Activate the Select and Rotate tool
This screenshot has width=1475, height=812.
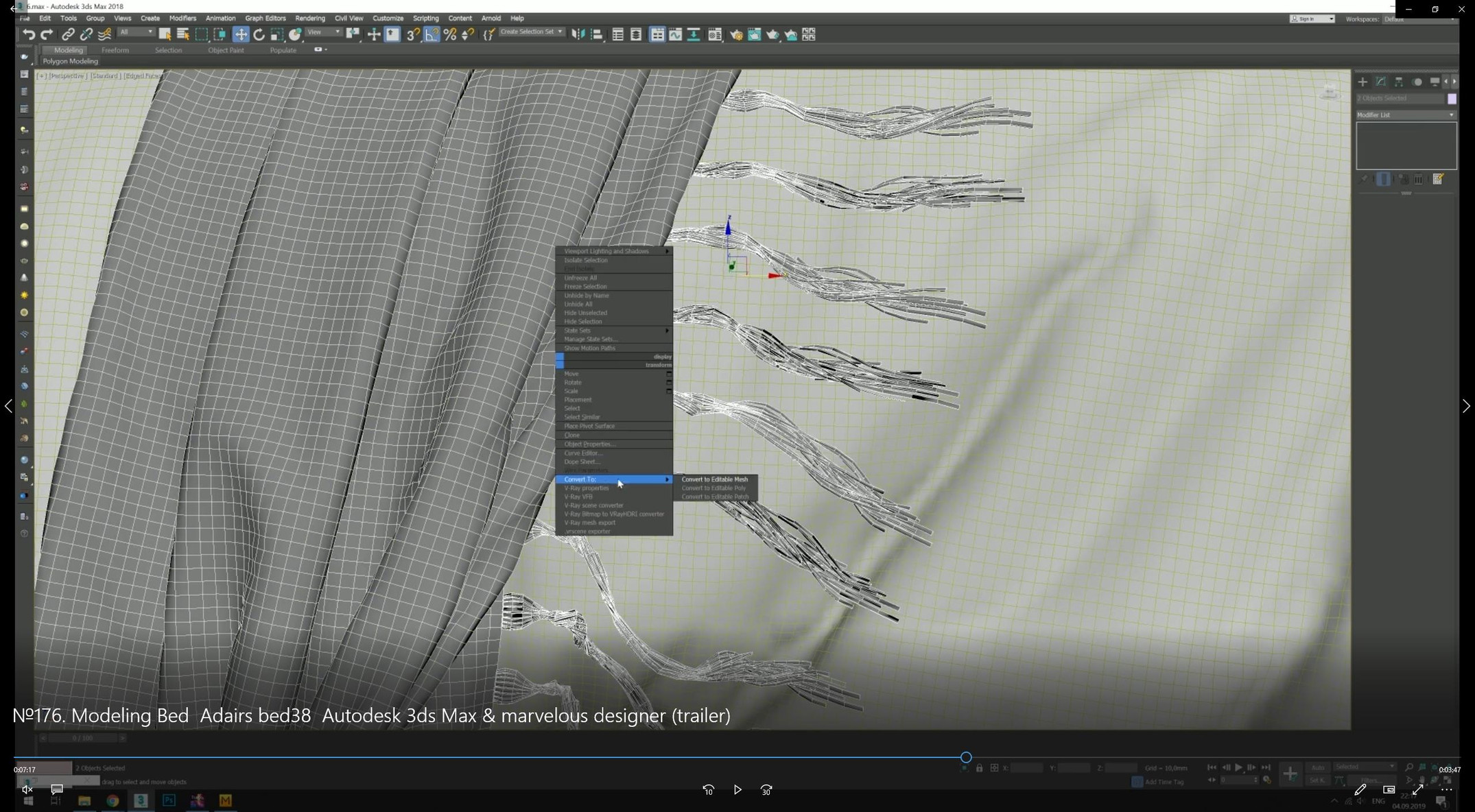[x=259, y=34]
